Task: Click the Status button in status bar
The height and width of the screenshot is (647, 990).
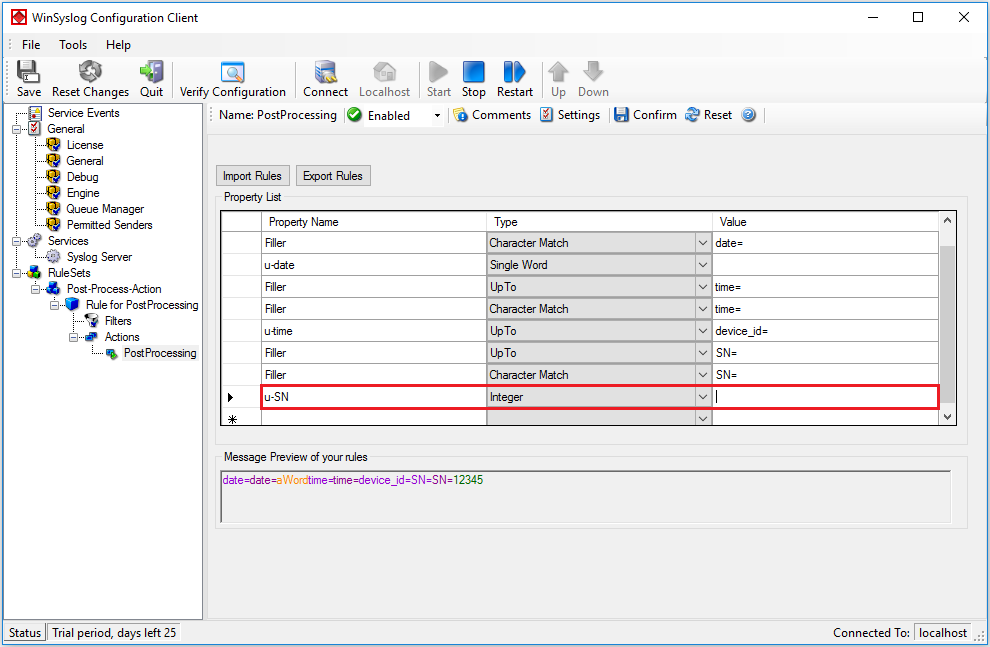Action: click(x=25, y=632)
